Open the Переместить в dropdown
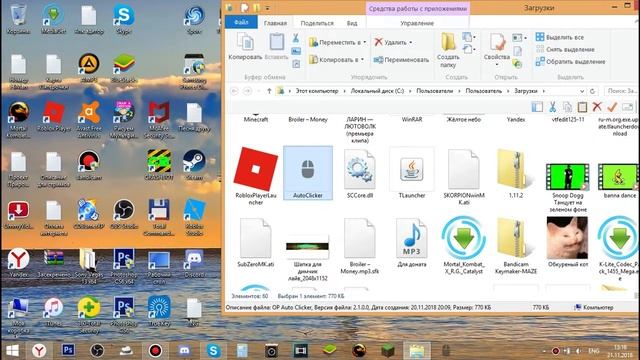Image resolution: width=640 pixels, height=360 pixels. click(x=337, y=42)
